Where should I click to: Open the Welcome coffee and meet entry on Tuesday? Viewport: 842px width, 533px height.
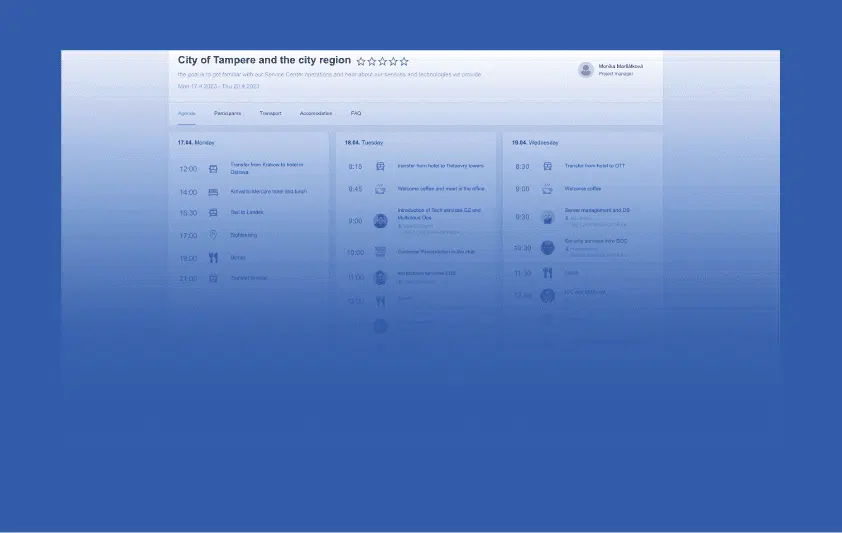click(440, 188)
